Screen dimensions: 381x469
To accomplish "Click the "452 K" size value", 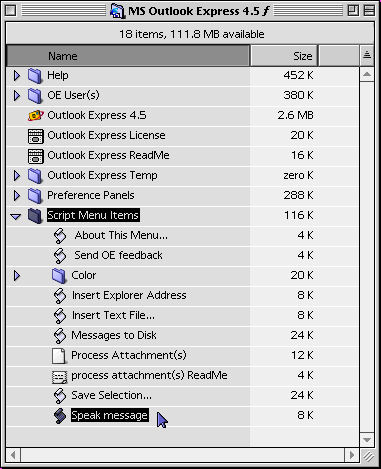I will 298,75.
